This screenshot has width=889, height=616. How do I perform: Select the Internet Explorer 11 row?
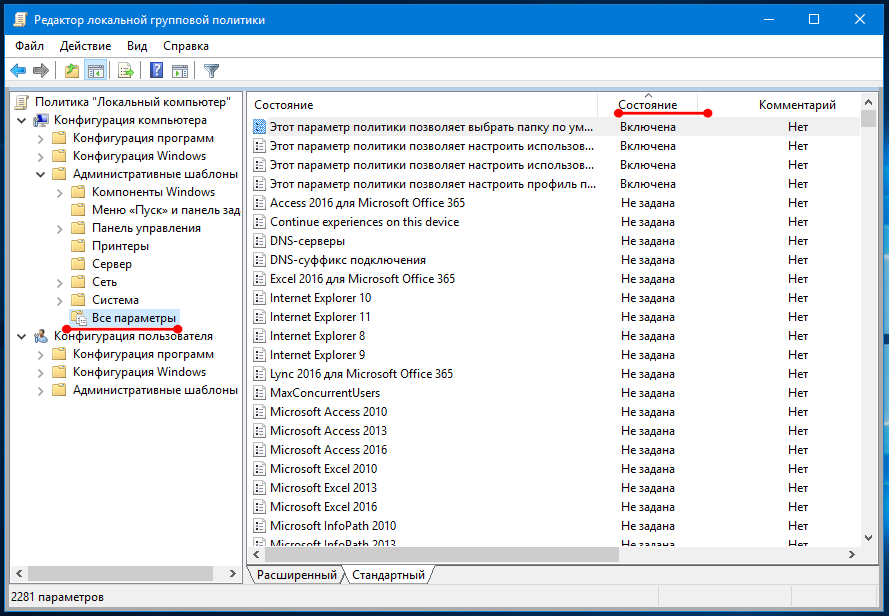point(320,317)
